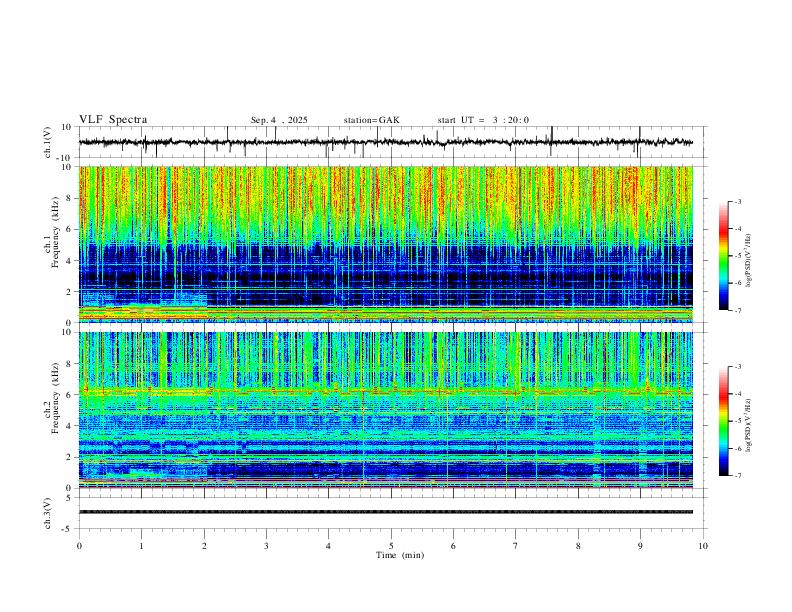Click the ch.1 waveform trace
This screenshot has width=792, height=612.
coord(386,142)
